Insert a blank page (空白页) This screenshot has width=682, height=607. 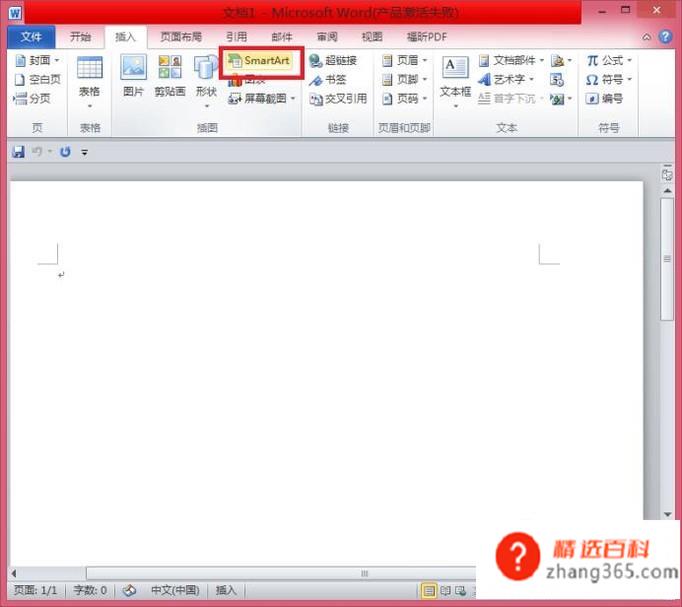[37, 80]
